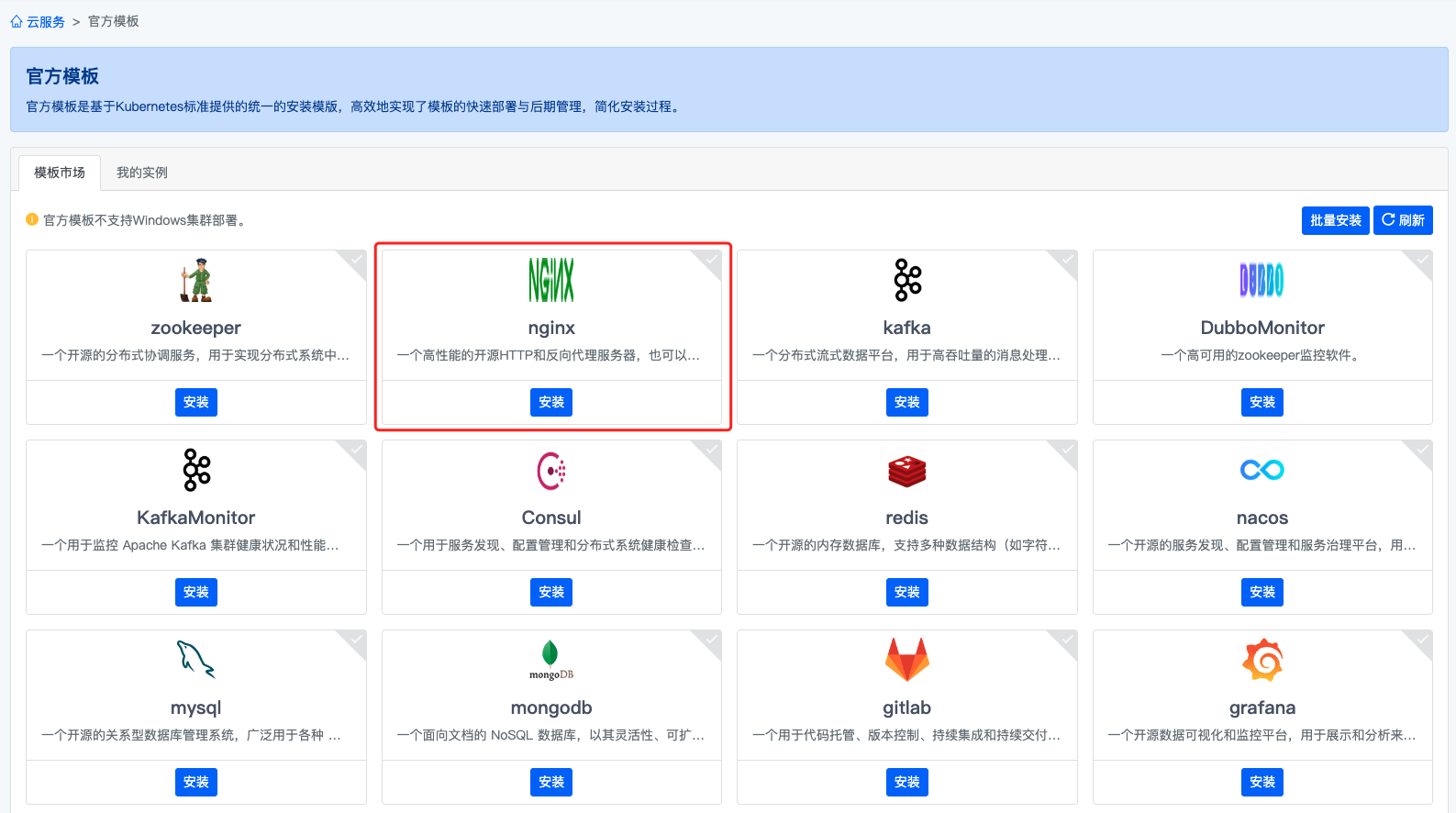Click the grafana logo icon
1456x813 pixels.
tap(1262, 660)
